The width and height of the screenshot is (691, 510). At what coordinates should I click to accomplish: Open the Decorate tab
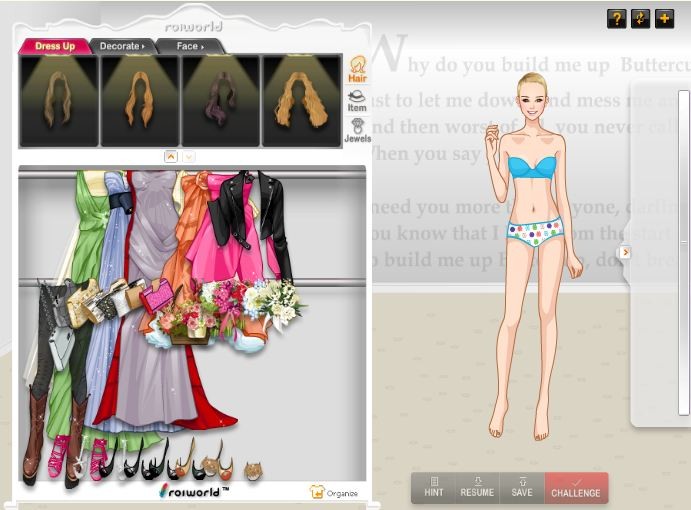pyautogui.click(x=124, y=46)
